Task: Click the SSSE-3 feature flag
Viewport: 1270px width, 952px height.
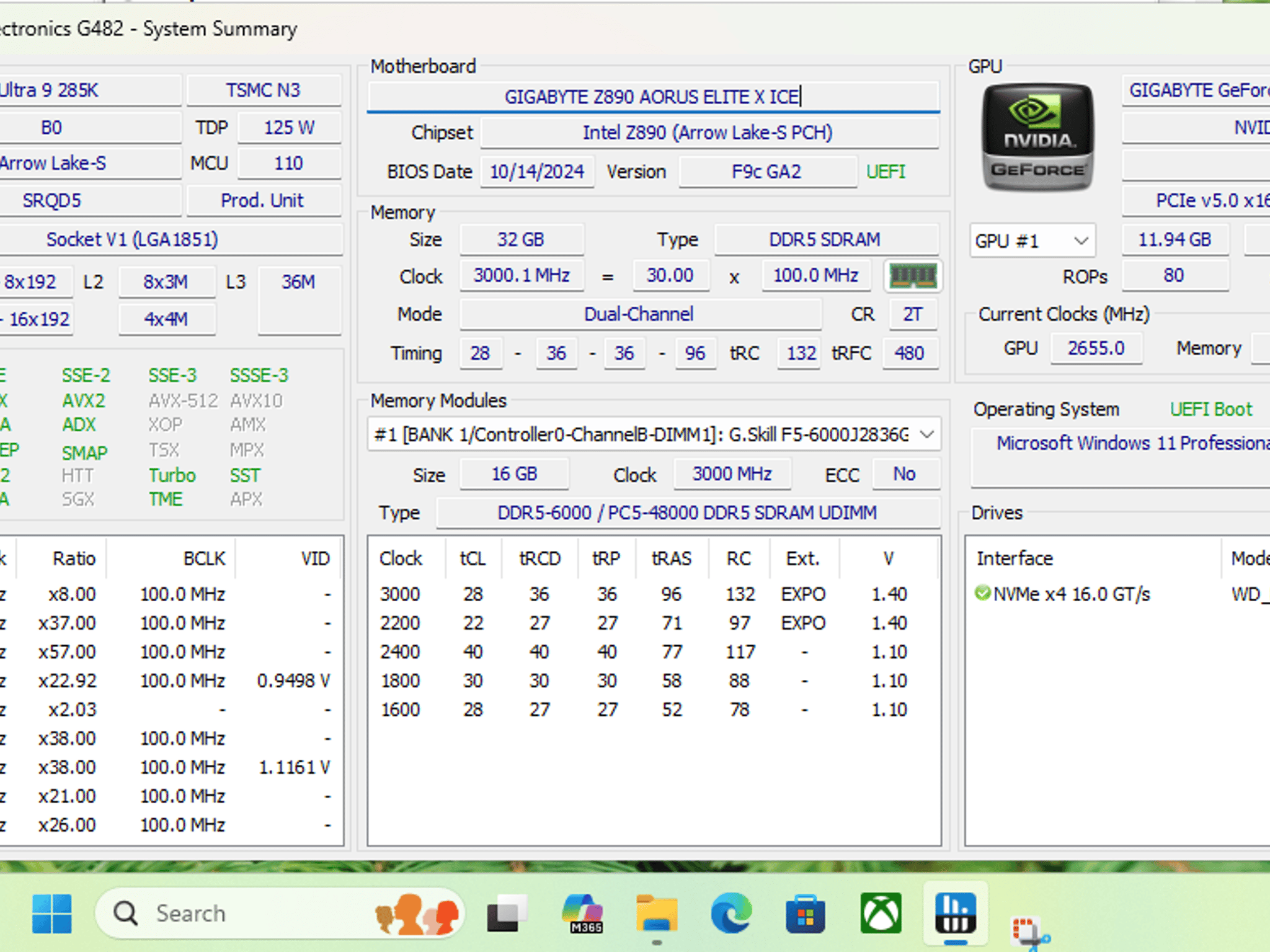Action: point(259,376)
